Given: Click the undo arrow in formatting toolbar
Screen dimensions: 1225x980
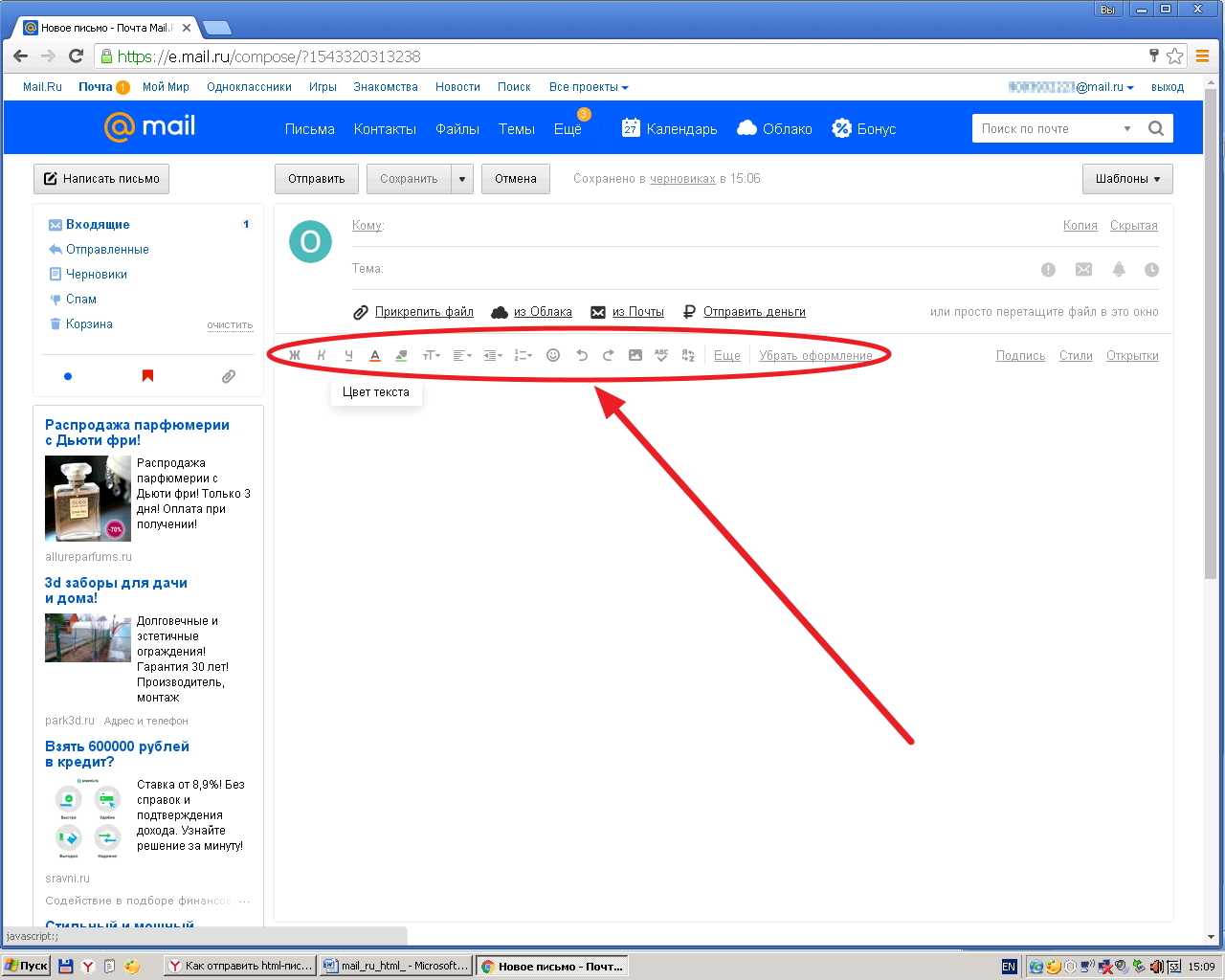Looking at the screenshot, I should click(x=581, y=355).
